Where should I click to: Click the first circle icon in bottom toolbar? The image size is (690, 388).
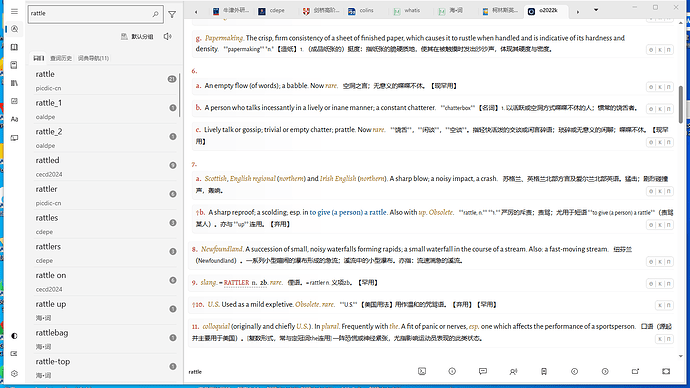452,372
